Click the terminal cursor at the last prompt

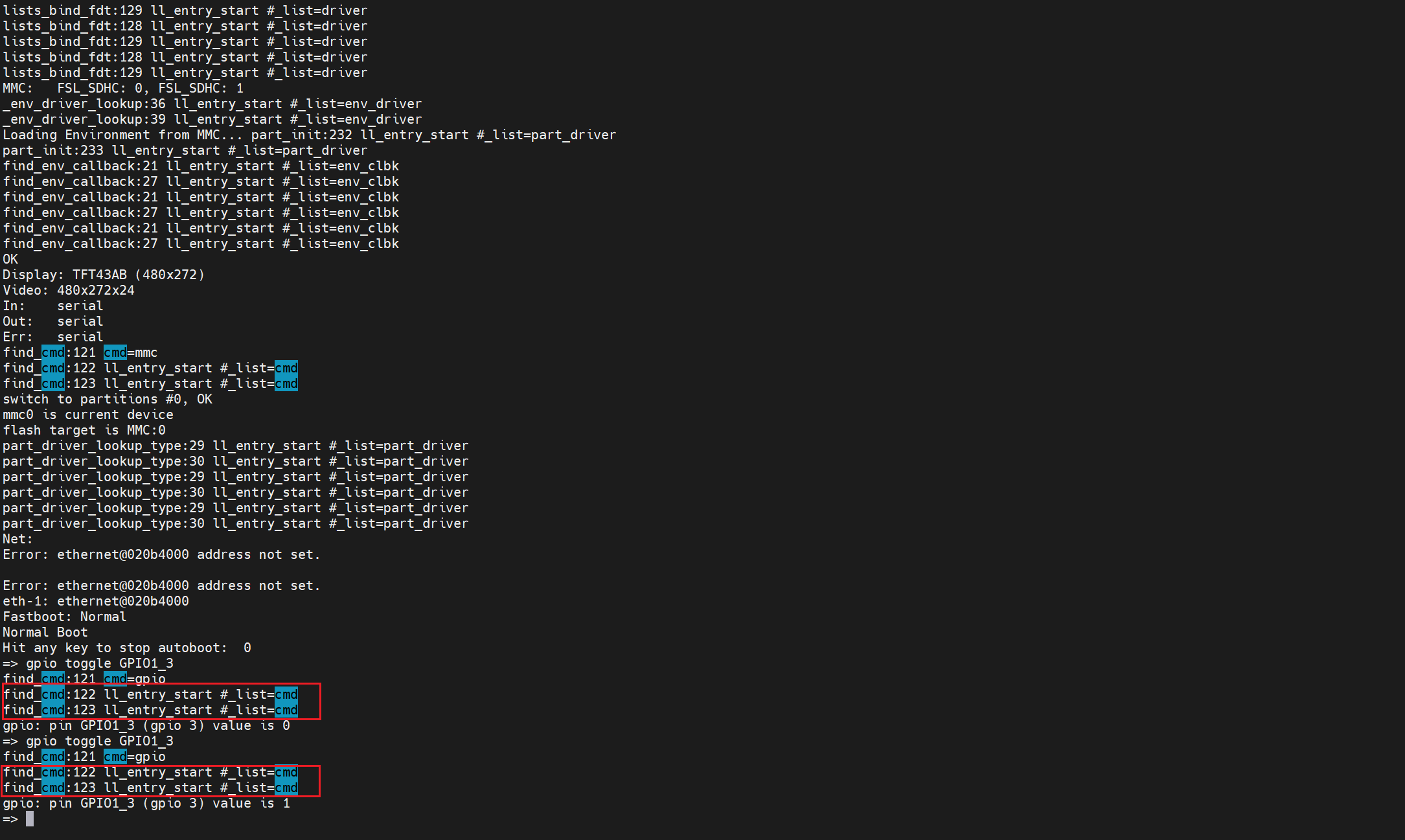(30, 819)
